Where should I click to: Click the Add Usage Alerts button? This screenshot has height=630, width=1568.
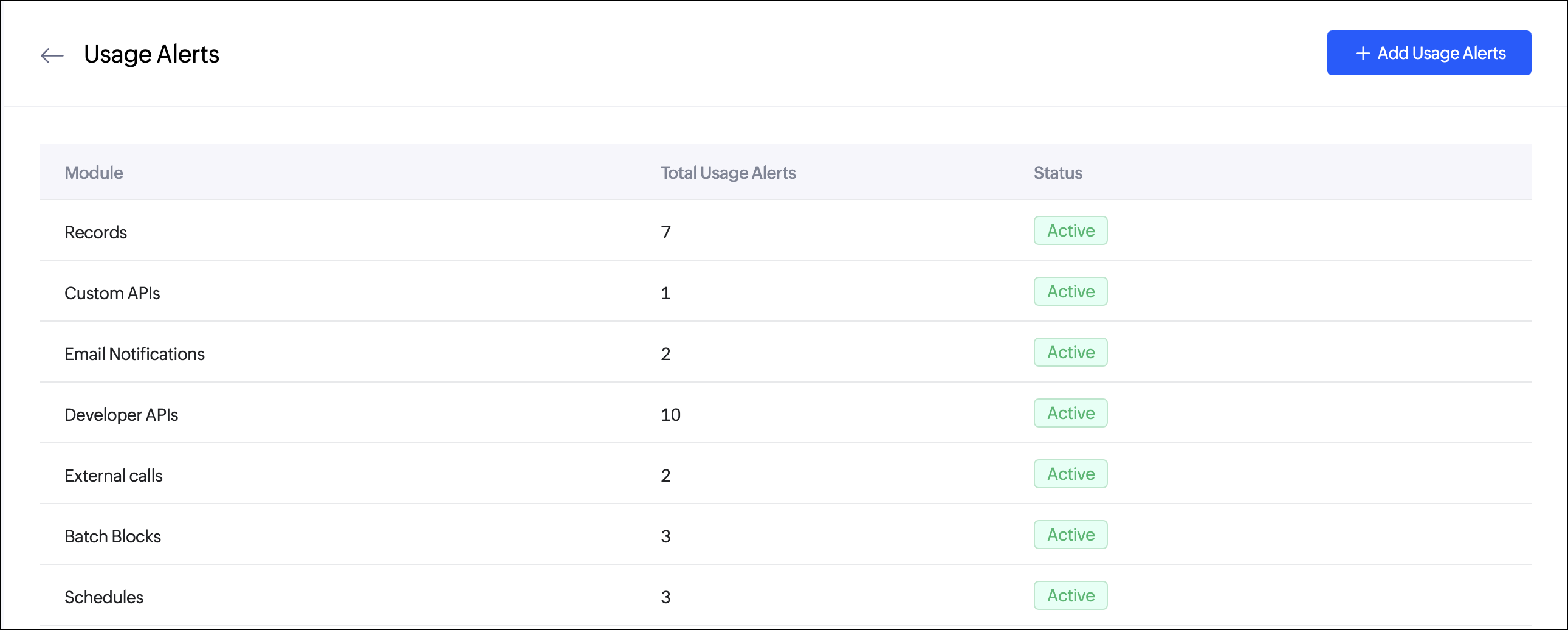[x=1428, y=53]
